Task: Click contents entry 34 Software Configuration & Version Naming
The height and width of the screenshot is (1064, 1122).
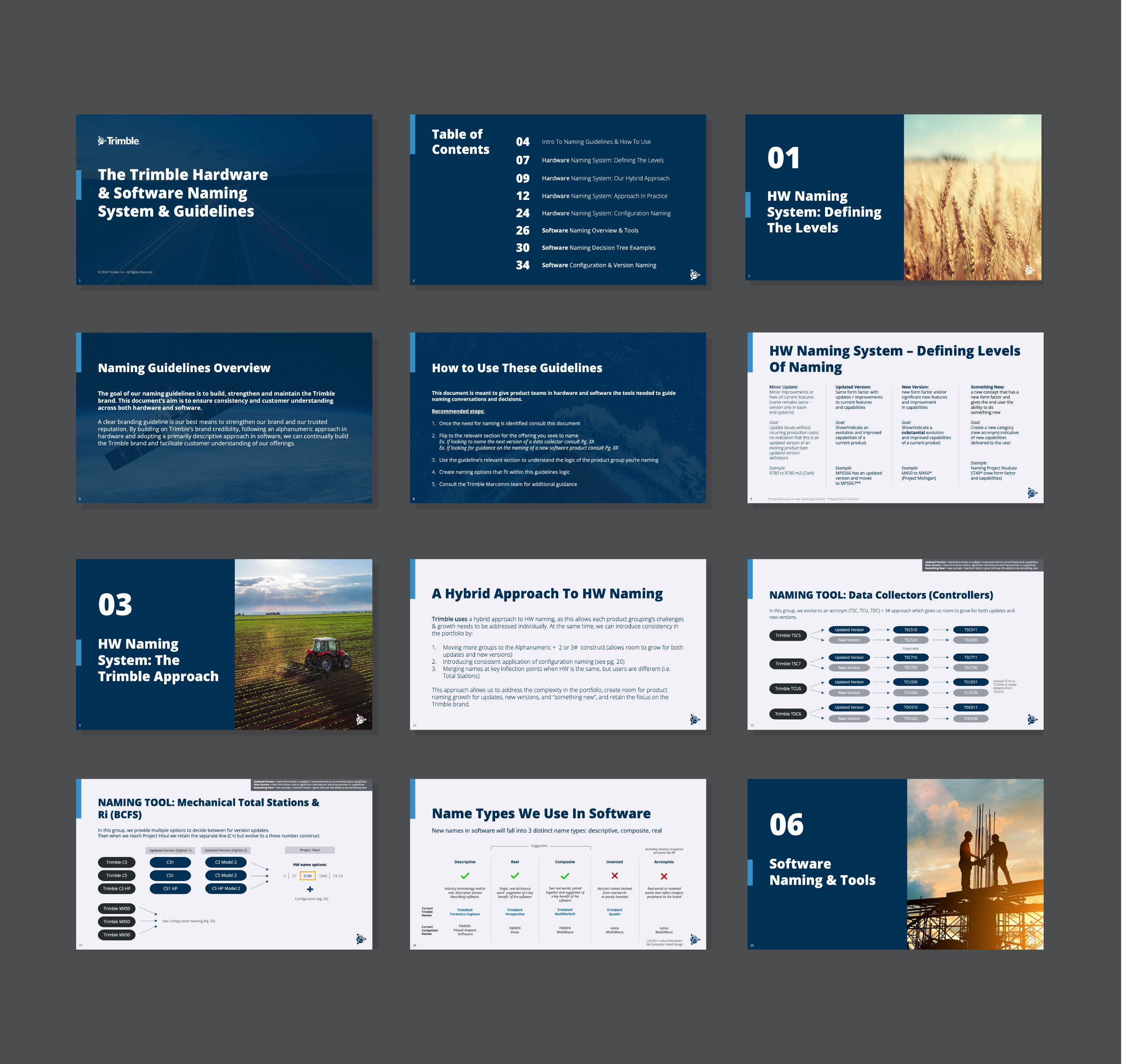Action: (x=586, y=265)
